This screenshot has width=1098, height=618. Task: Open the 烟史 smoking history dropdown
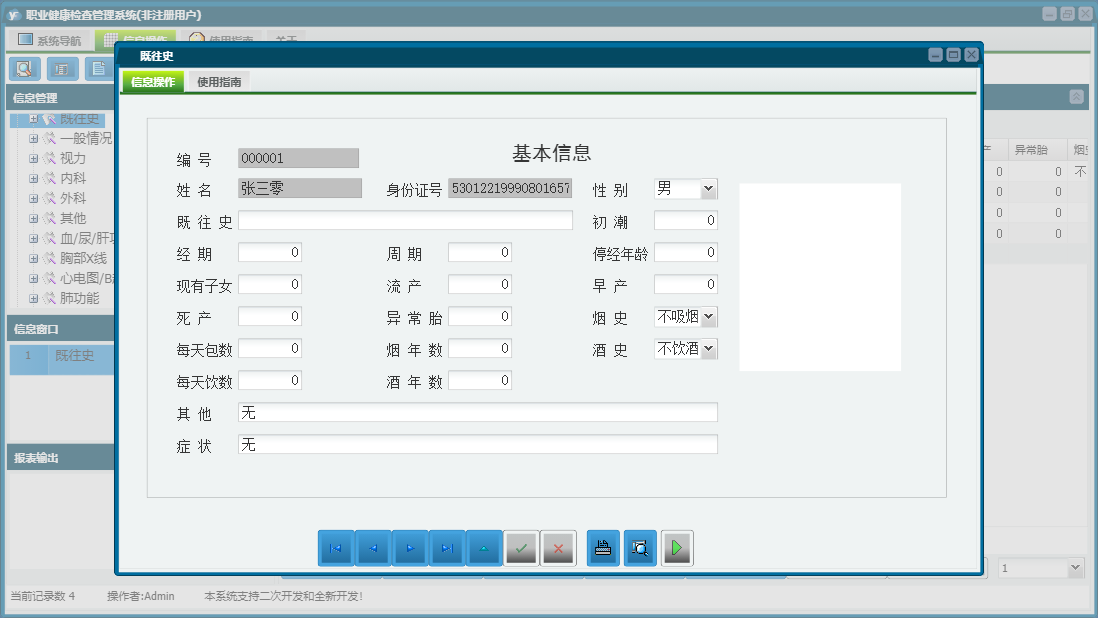(x=708, y=317)
